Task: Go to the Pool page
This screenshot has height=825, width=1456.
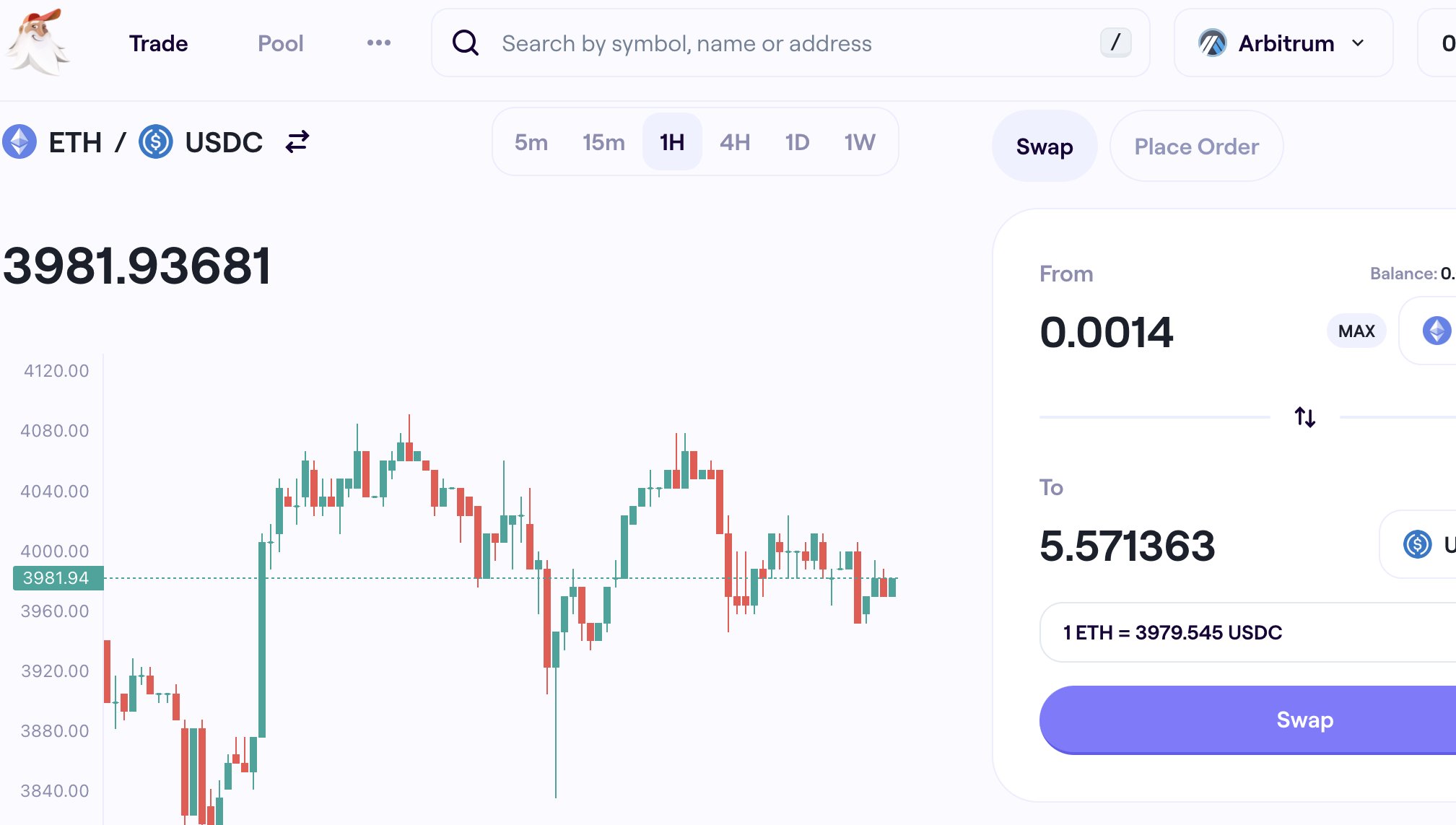Action: (280, 43)
